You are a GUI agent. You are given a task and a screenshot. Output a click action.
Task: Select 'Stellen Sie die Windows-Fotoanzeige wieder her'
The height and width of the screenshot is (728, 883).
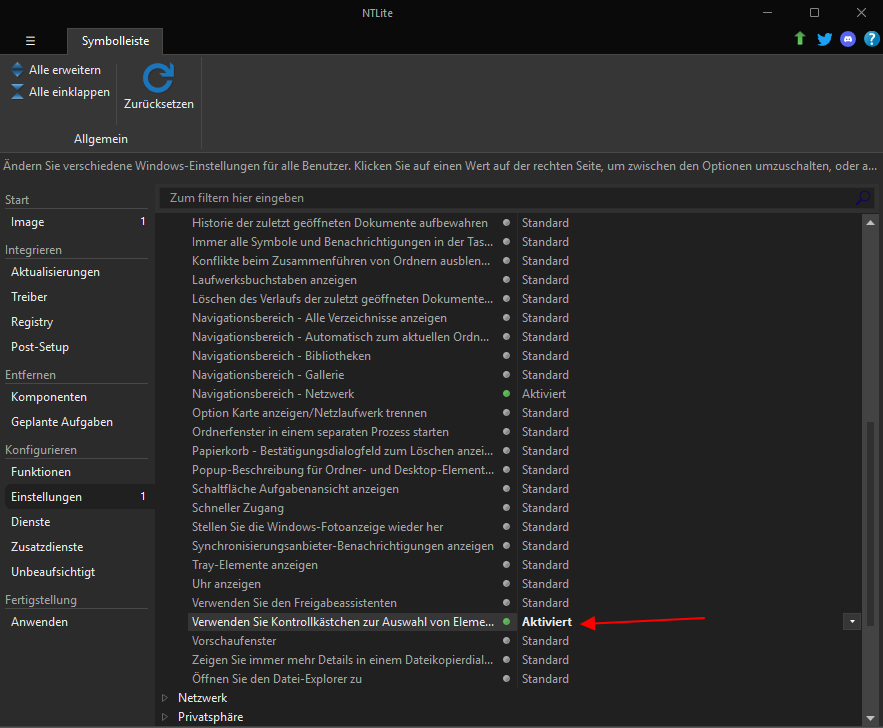(x=317, y=527)
